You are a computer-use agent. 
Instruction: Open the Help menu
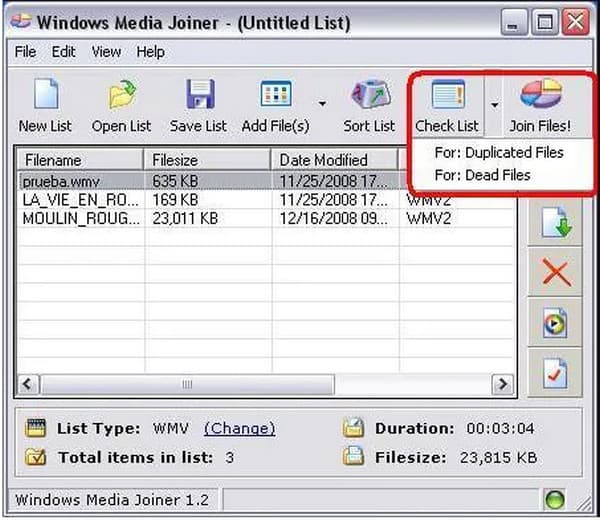(x=150, y=52)
